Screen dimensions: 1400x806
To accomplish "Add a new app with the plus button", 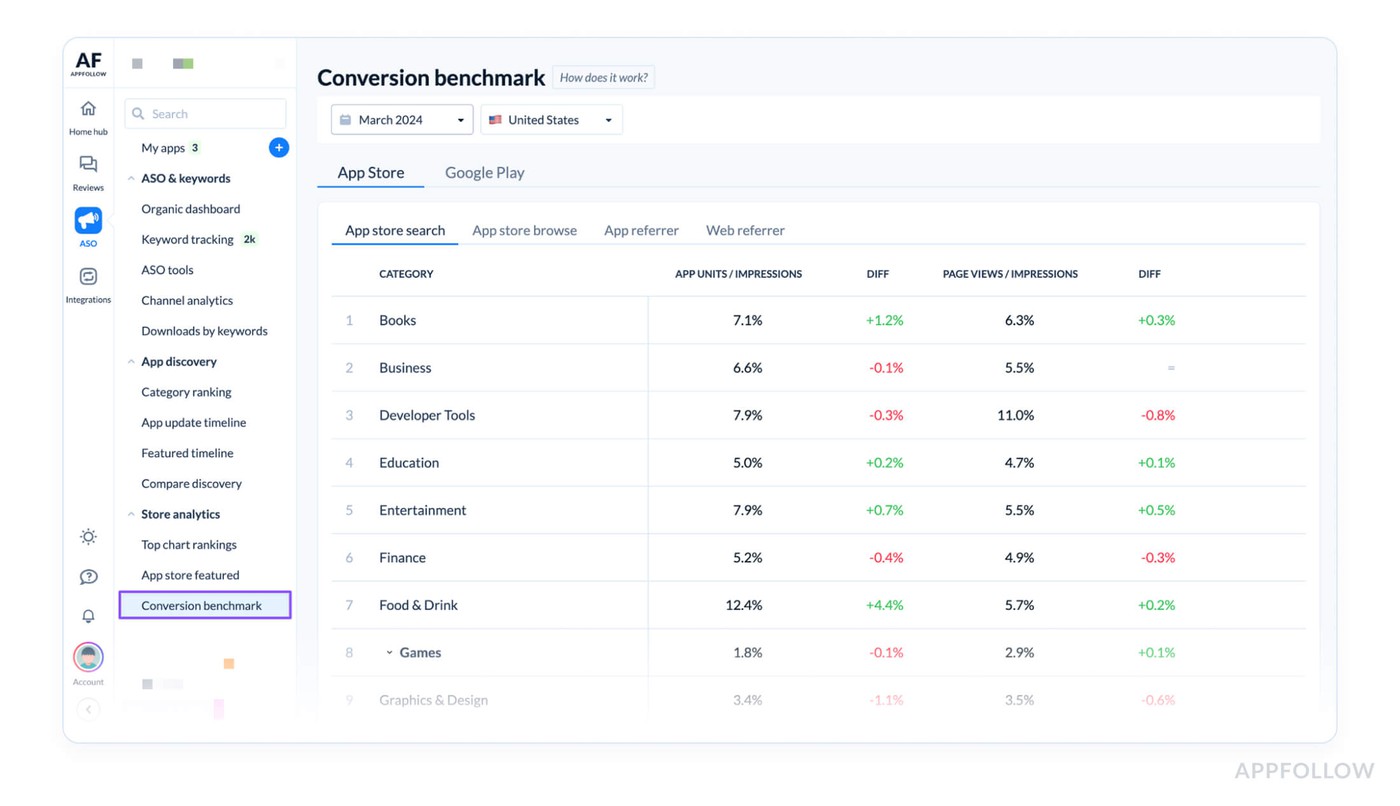I will pyautogui.click(x=278, y=147).
